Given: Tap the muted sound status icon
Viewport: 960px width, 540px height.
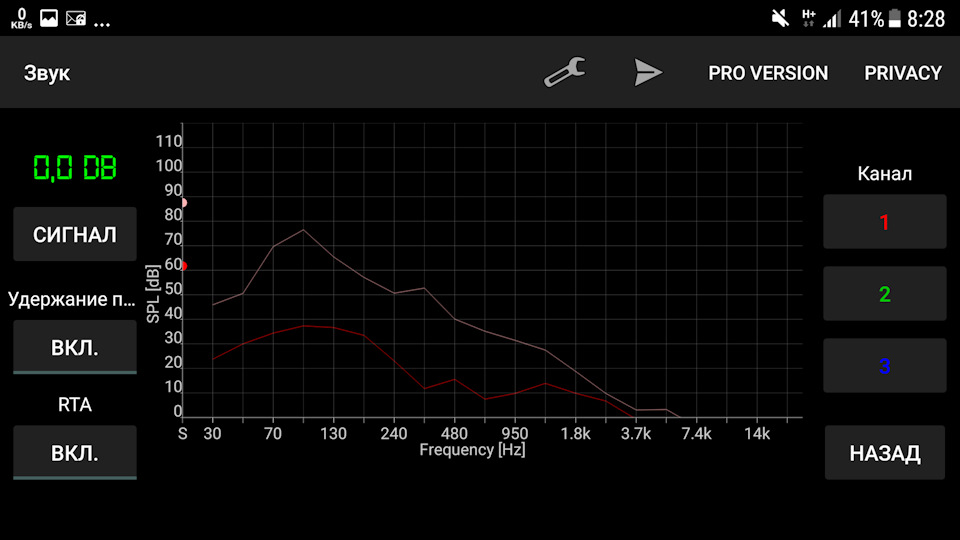Looking at the screenshot, I should click(x=780, y=18).
